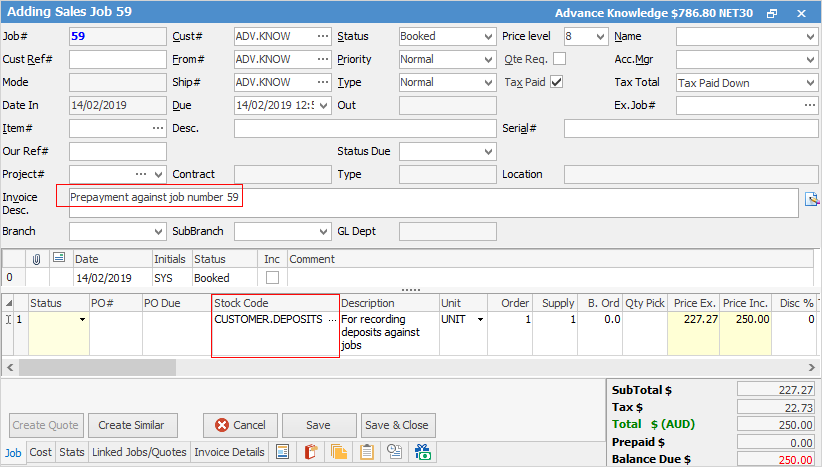Untick the Tax Paid checkbox
The image size is (822, 467).
pyautogui.click(x=557, y=83)
